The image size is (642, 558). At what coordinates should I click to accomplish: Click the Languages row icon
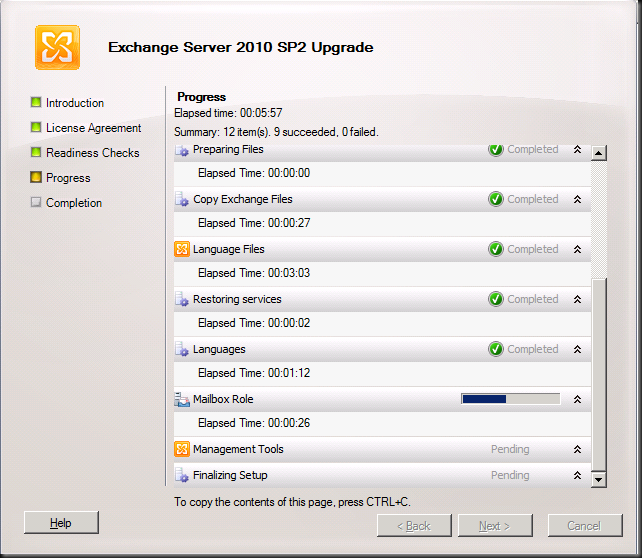pos(182,349)
